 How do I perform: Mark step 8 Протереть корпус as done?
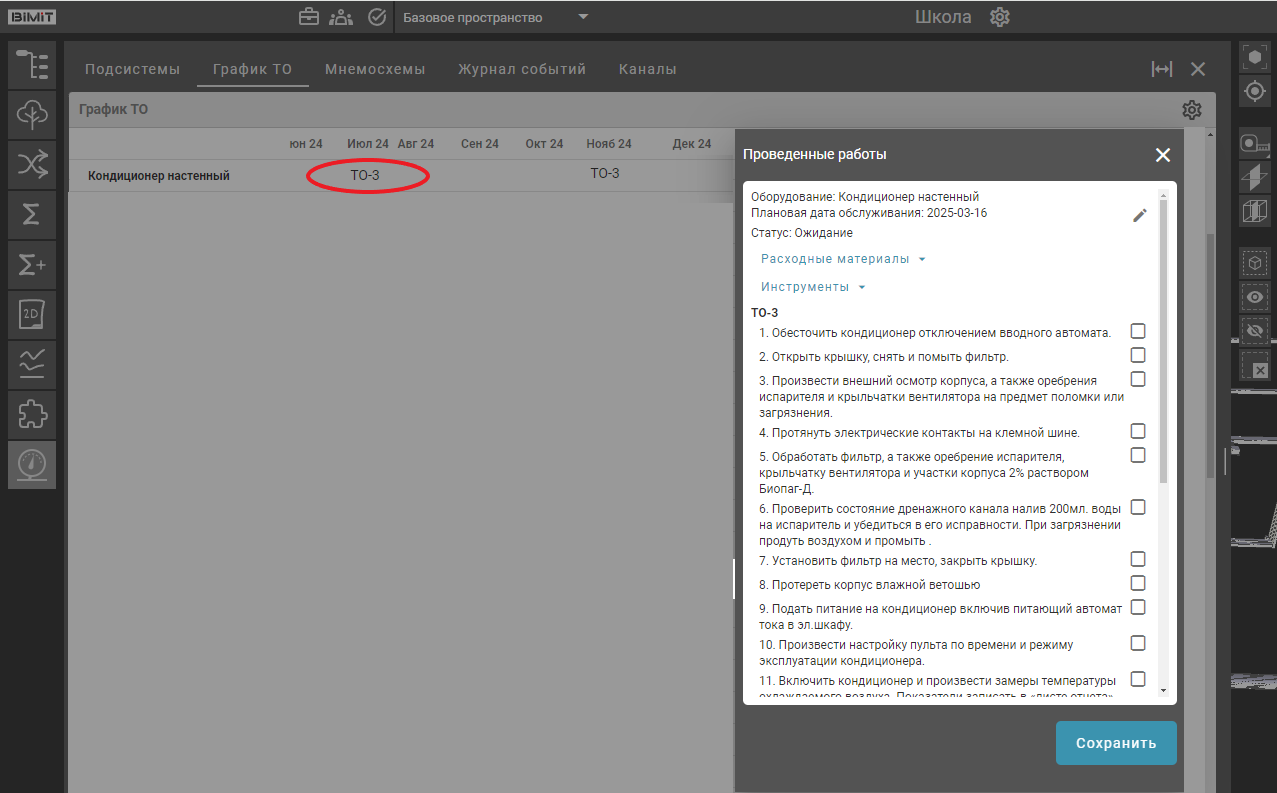click(1138, 583)
